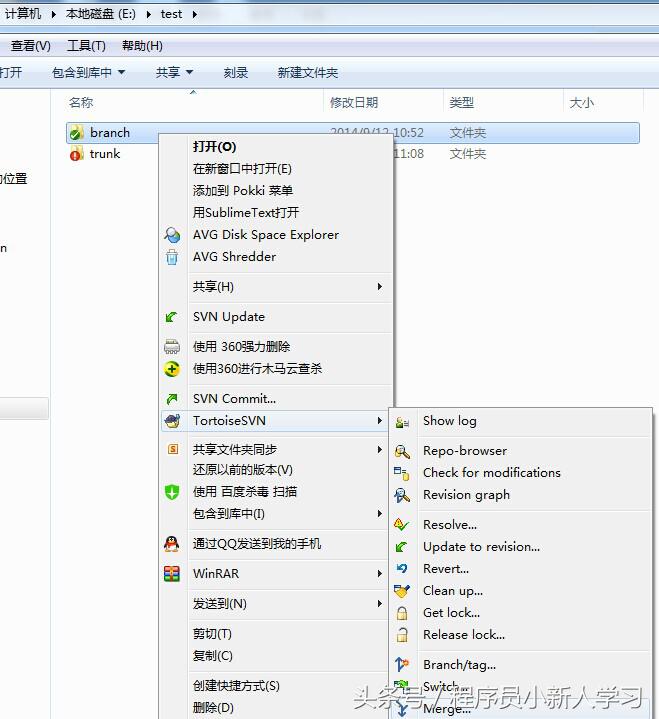Click the Repo-browser magnifier icon
This screenshot has height=719, width=659.
click(402, 452)
